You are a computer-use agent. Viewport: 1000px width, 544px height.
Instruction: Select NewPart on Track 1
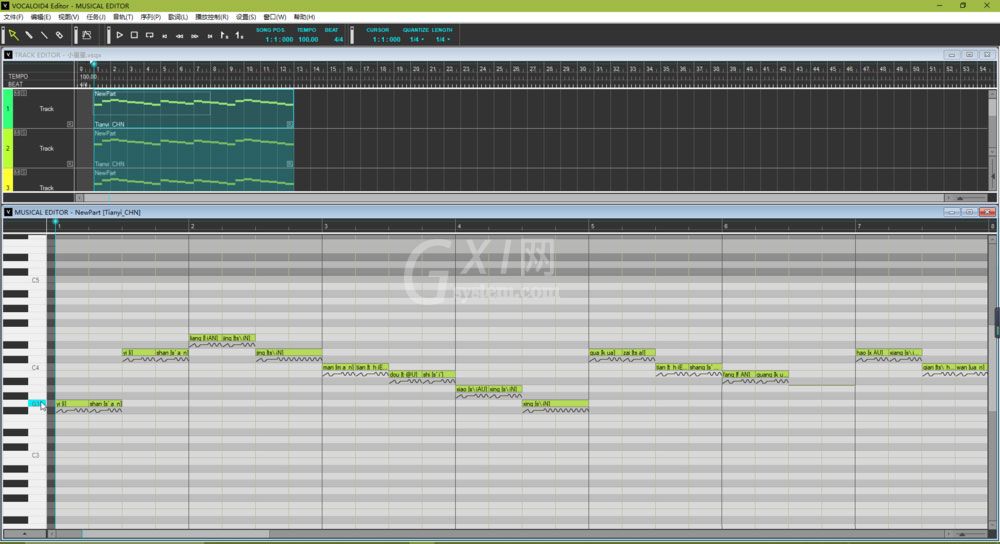[194, 108]
